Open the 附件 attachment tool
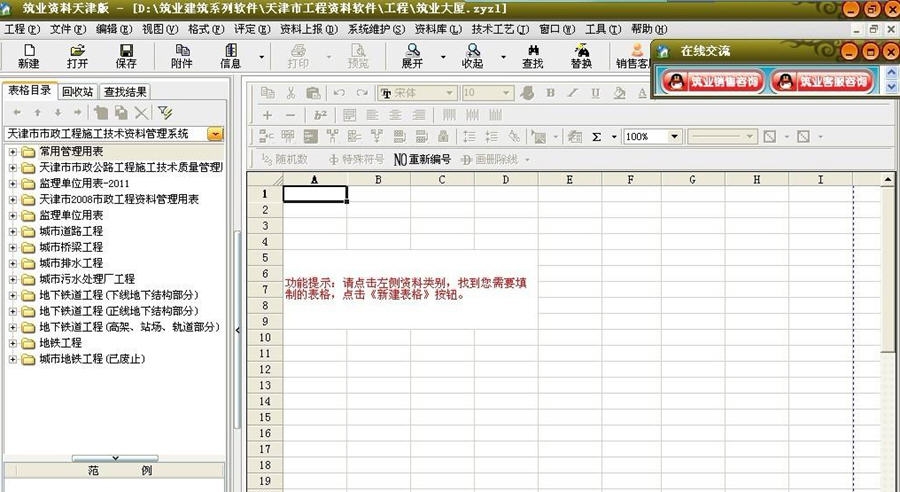 [x=181, y=56]
